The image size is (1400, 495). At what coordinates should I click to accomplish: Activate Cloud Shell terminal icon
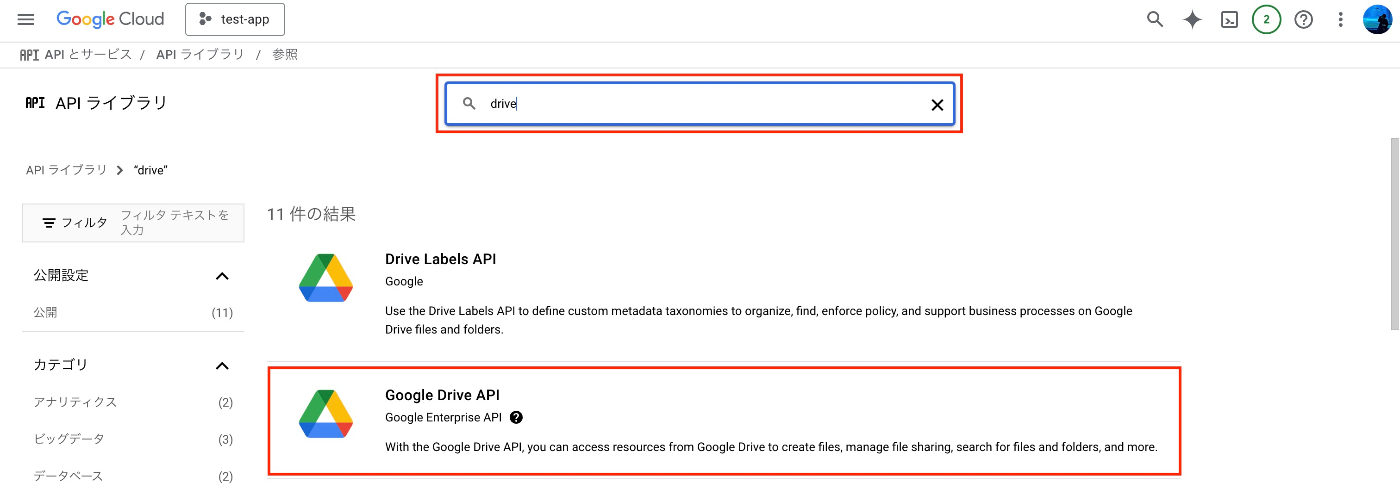pos(1230,19)
